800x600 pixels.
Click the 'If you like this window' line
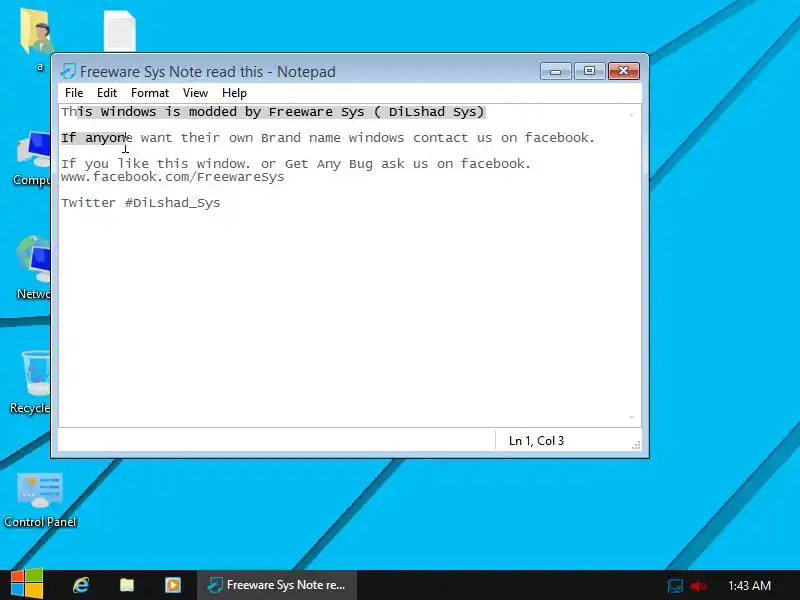[296, 164]
